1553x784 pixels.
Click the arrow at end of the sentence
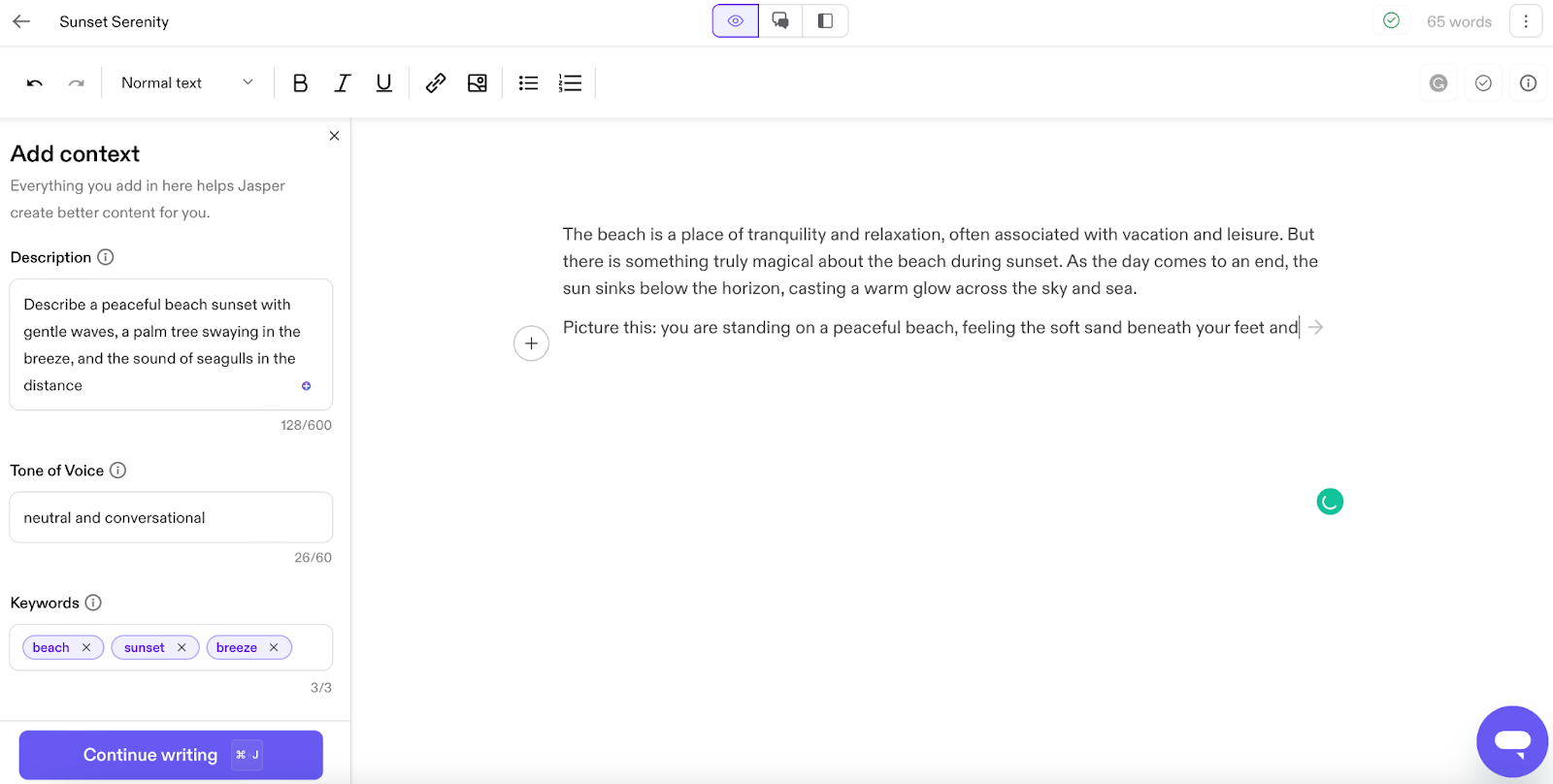(x=1316, y=328)
